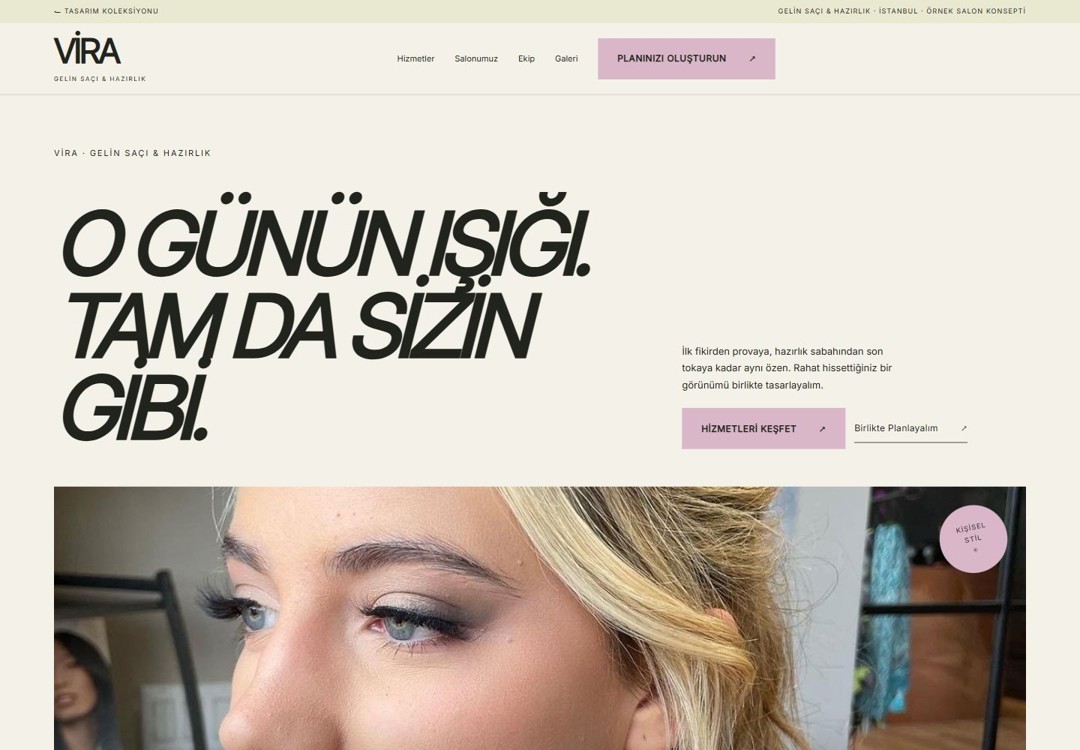Viewport: 1080px width, 750px height.
Task: Click the arrow icon in PLANINIZI OLUŞTURUN
Action: point(752,59)
